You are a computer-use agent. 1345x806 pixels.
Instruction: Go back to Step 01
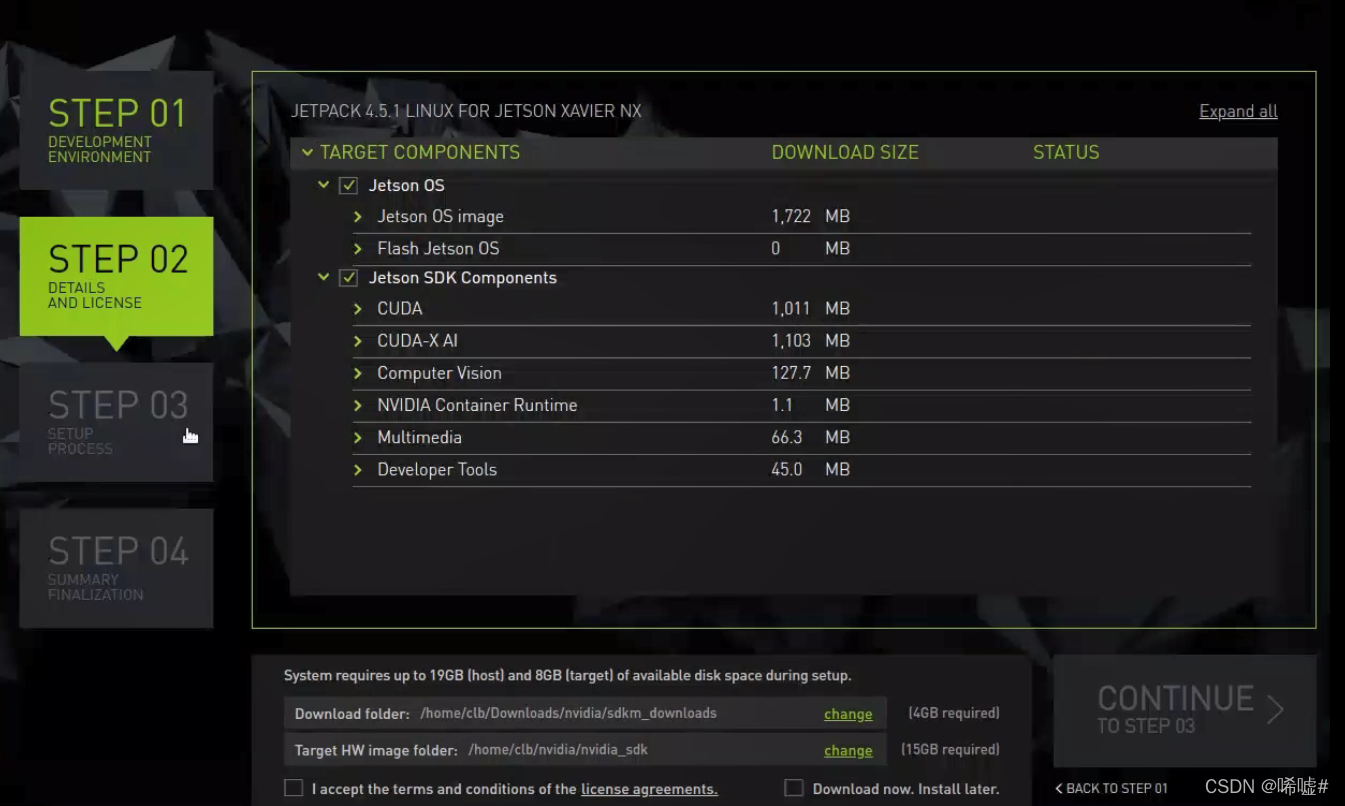click(1112, 788)
